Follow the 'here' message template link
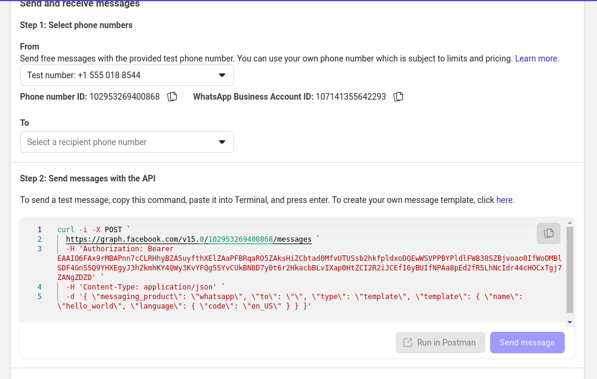 pyautogui.click(x=505, y=200)
